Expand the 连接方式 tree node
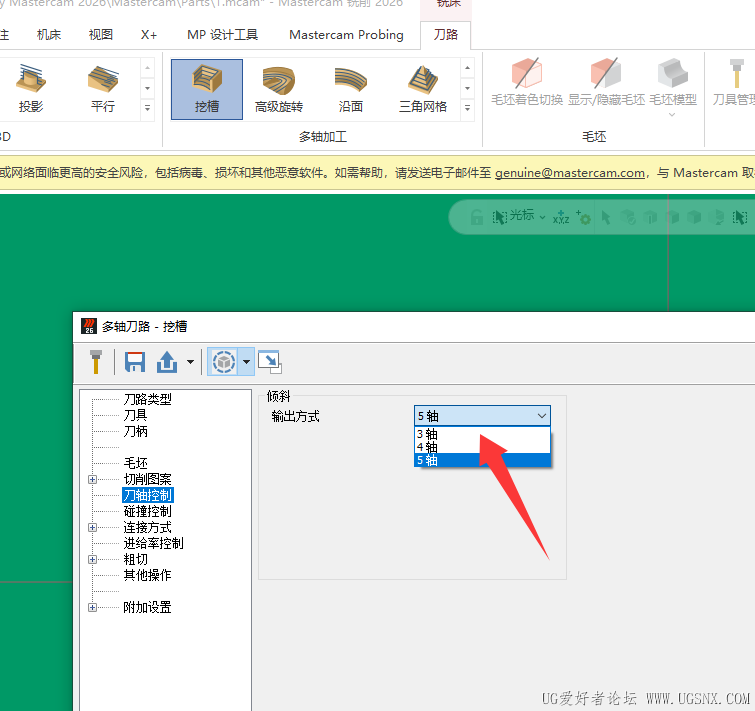 point(92,528)
